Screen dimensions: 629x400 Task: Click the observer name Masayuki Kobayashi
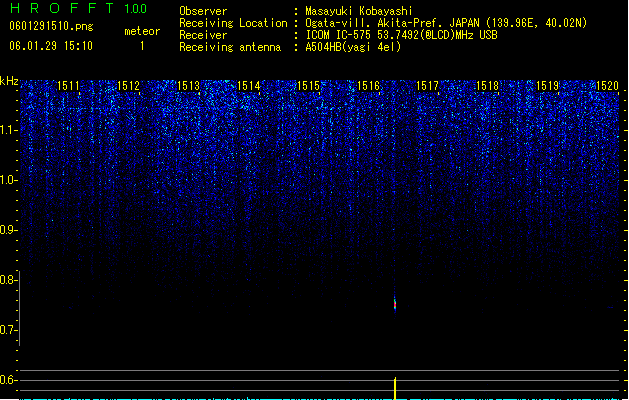click(x=359, y=11)
